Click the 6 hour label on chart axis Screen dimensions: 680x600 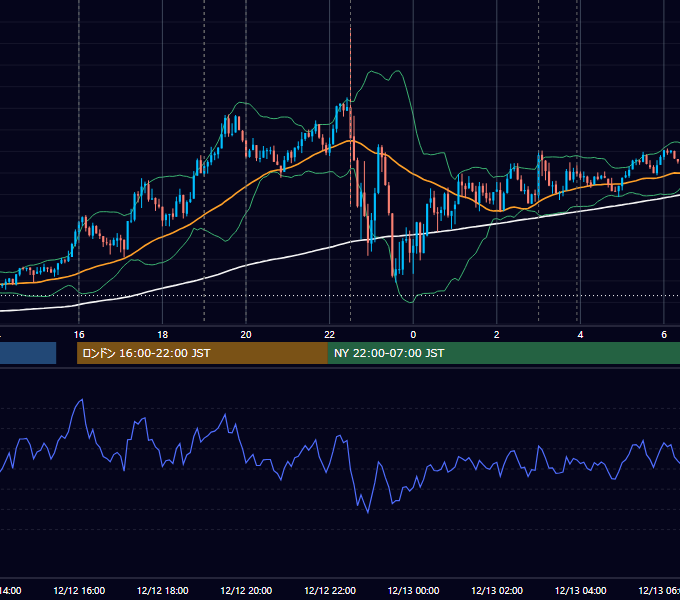click(x=664, y=334)
